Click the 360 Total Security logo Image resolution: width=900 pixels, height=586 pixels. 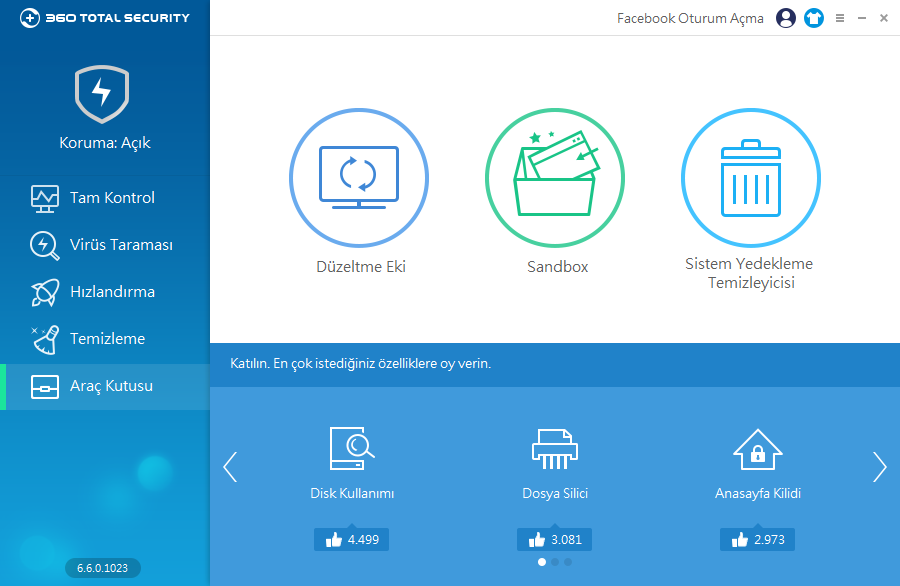(x=104, y=18)
